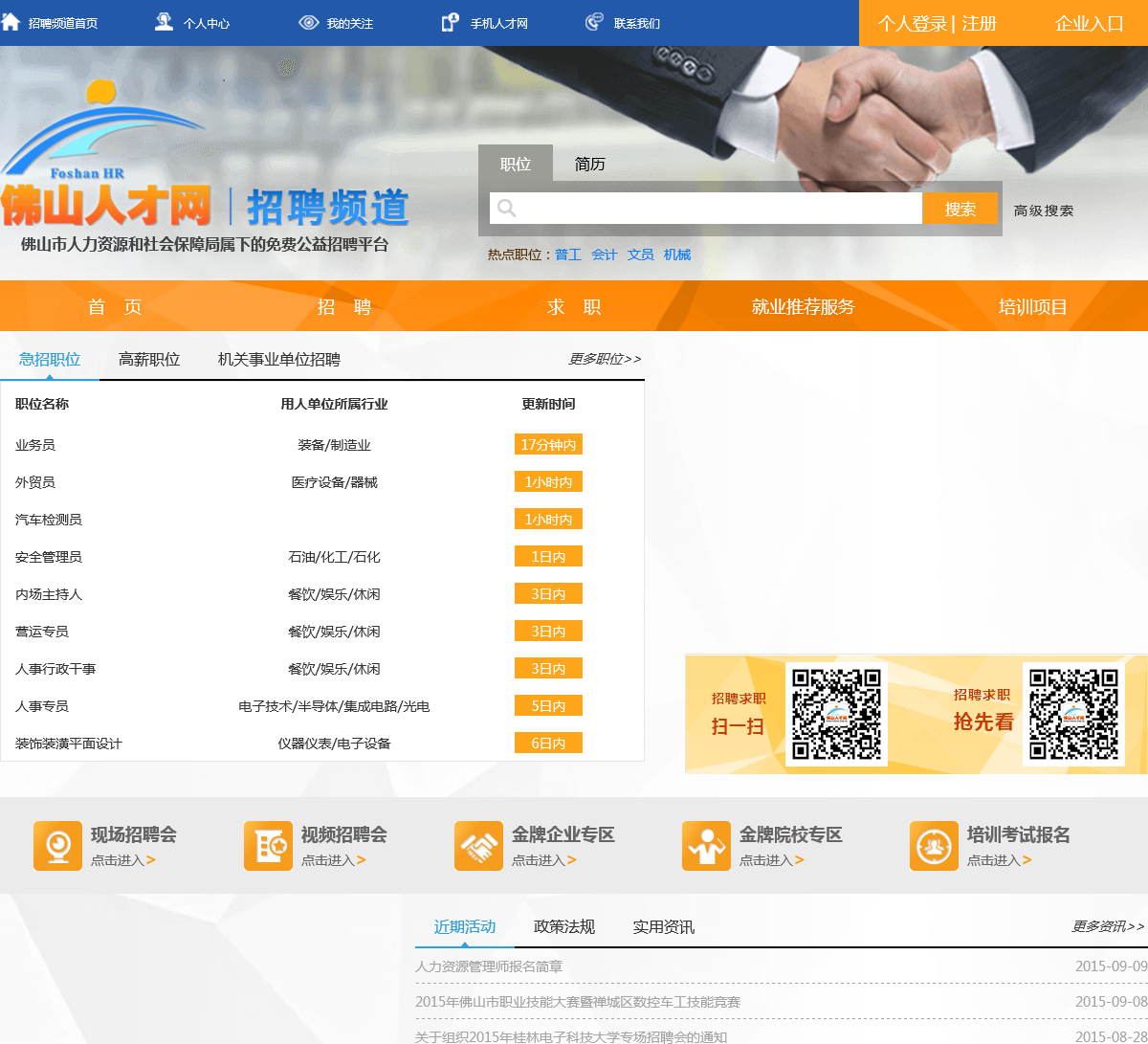The height and width of the screenshot is (1044, 1148).
Task: Click the magnifier icon in search box
Action: pos(507,209)
